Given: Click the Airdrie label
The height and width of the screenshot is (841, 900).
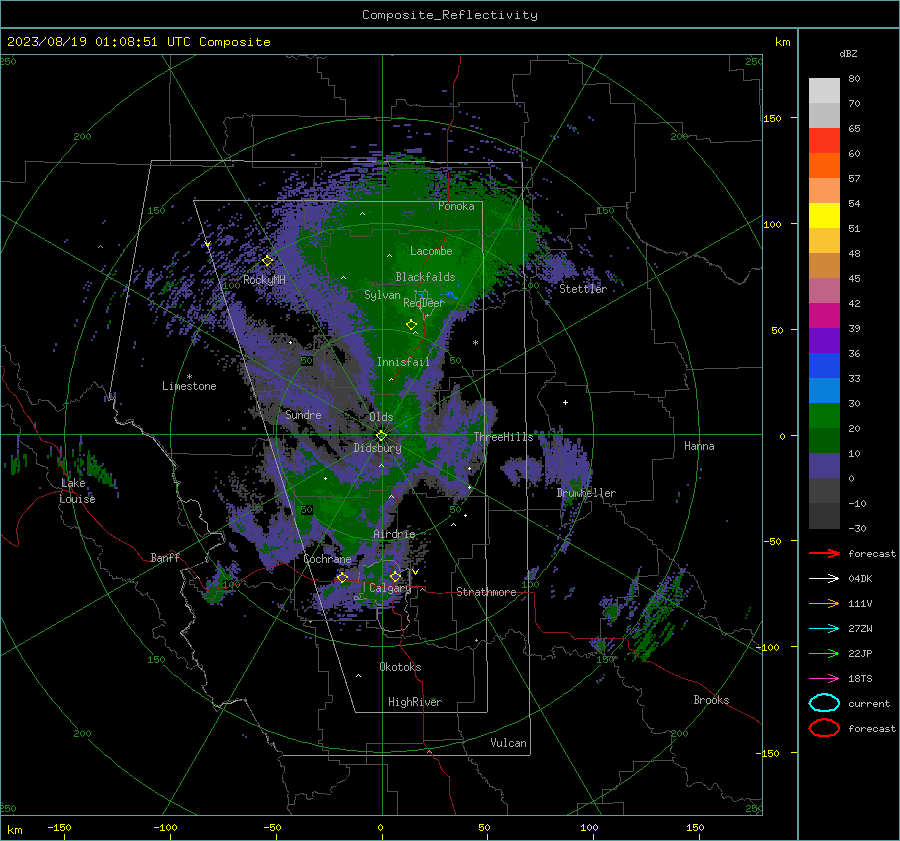Looking at the screenshot, I should (x=394, y=534).
